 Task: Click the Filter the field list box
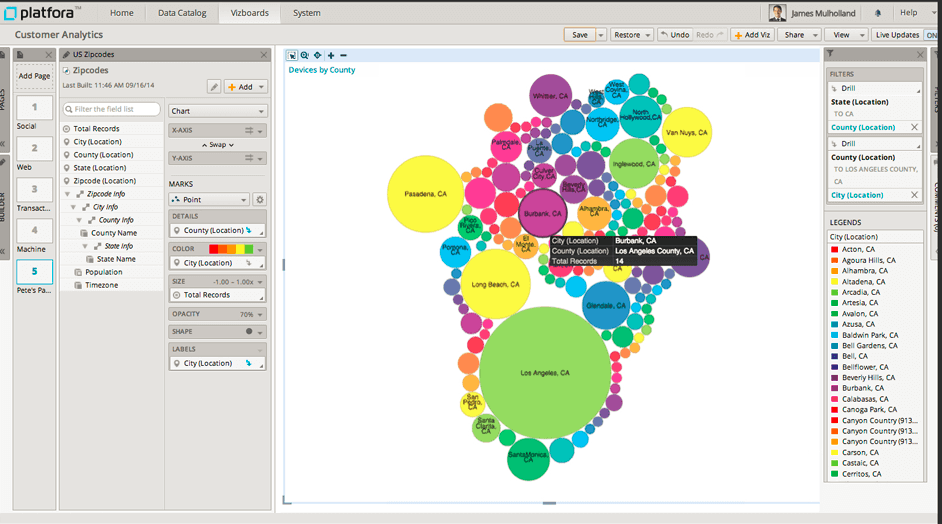111,109
